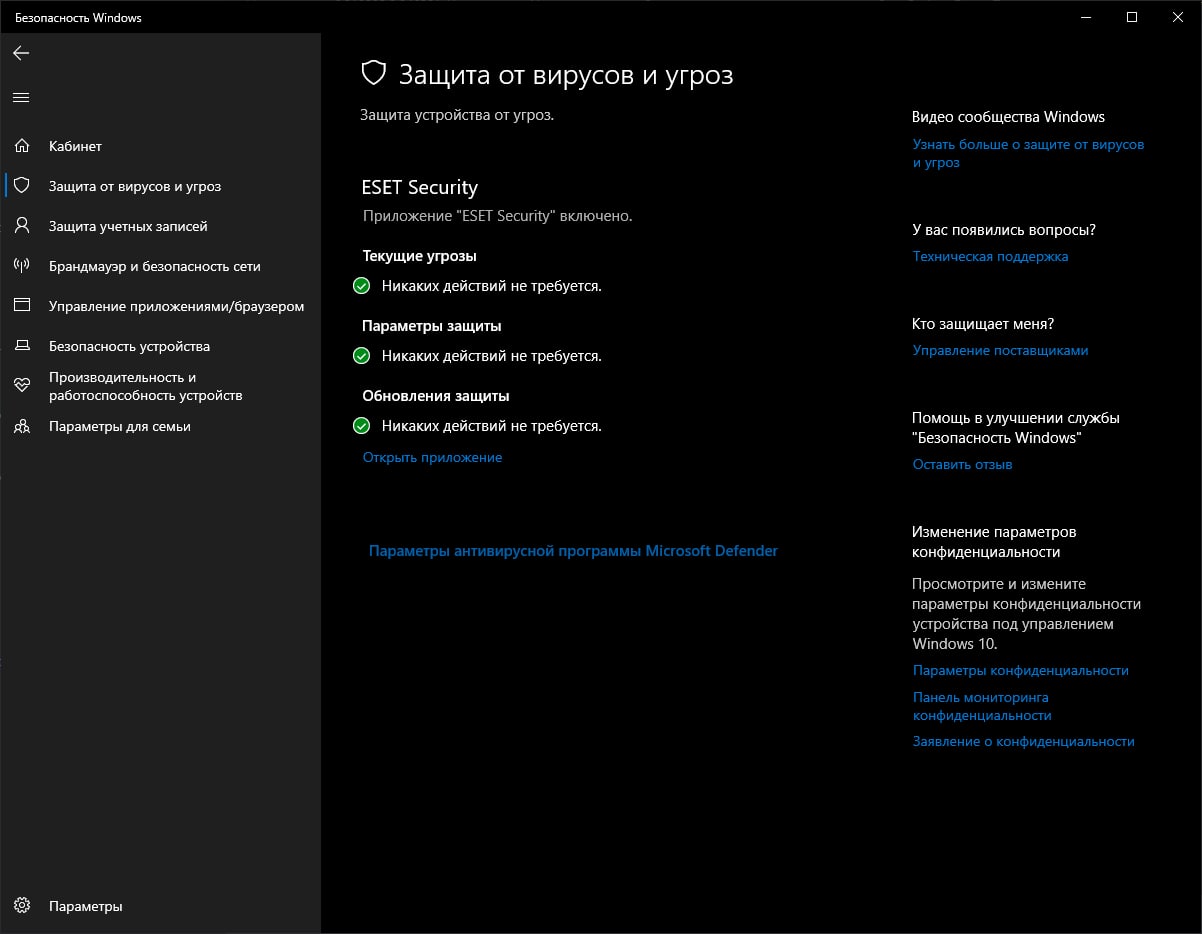Click Изменение параметров конфиденциальности heading
This screenshot has height=934, width=1202.
click(x=994, y=542)
